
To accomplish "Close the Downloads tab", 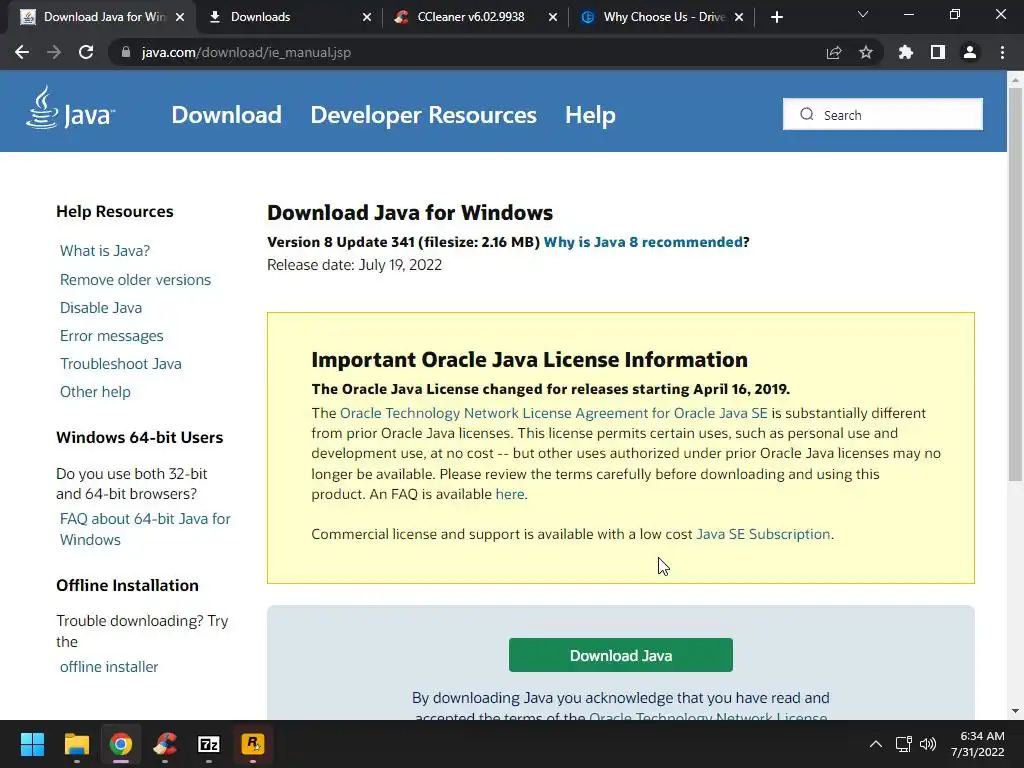I will click(x=367, y=17).
